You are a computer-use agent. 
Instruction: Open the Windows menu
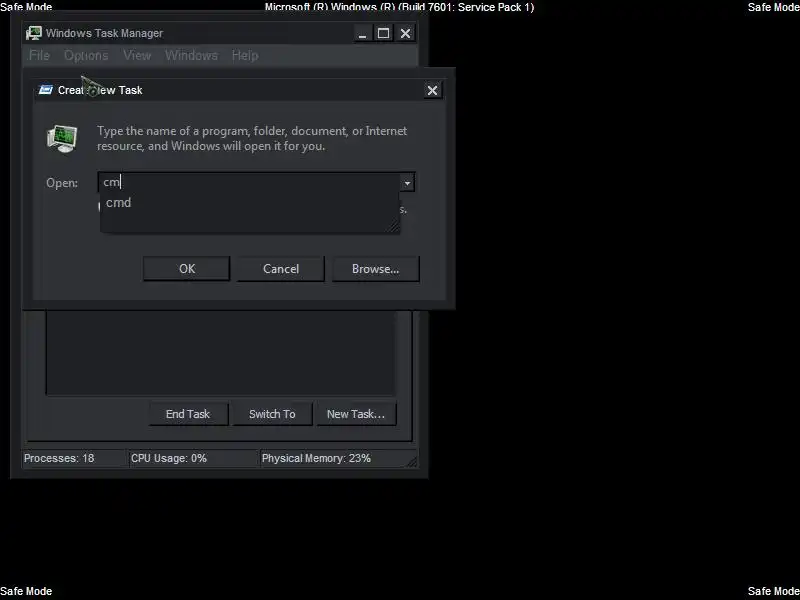(191, 55)
